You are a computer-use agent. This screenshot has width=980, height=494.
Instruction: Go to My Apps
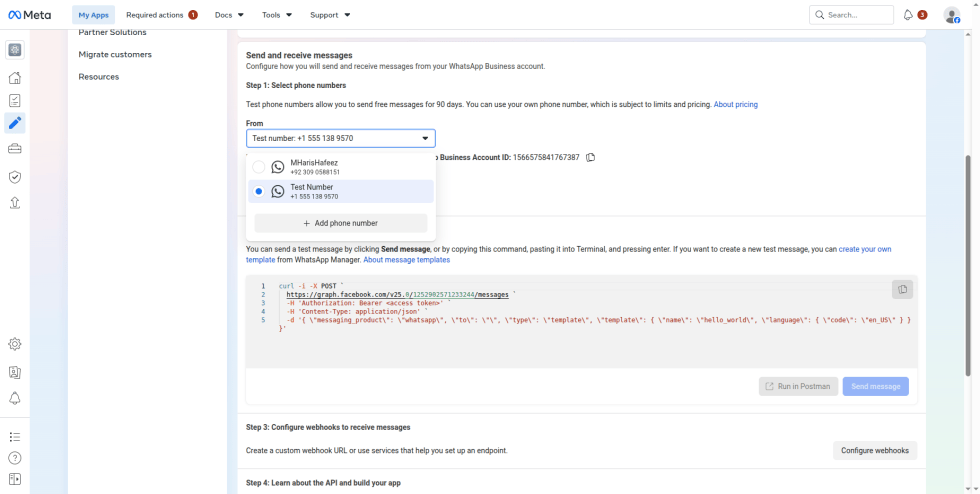tap(93, 15)
